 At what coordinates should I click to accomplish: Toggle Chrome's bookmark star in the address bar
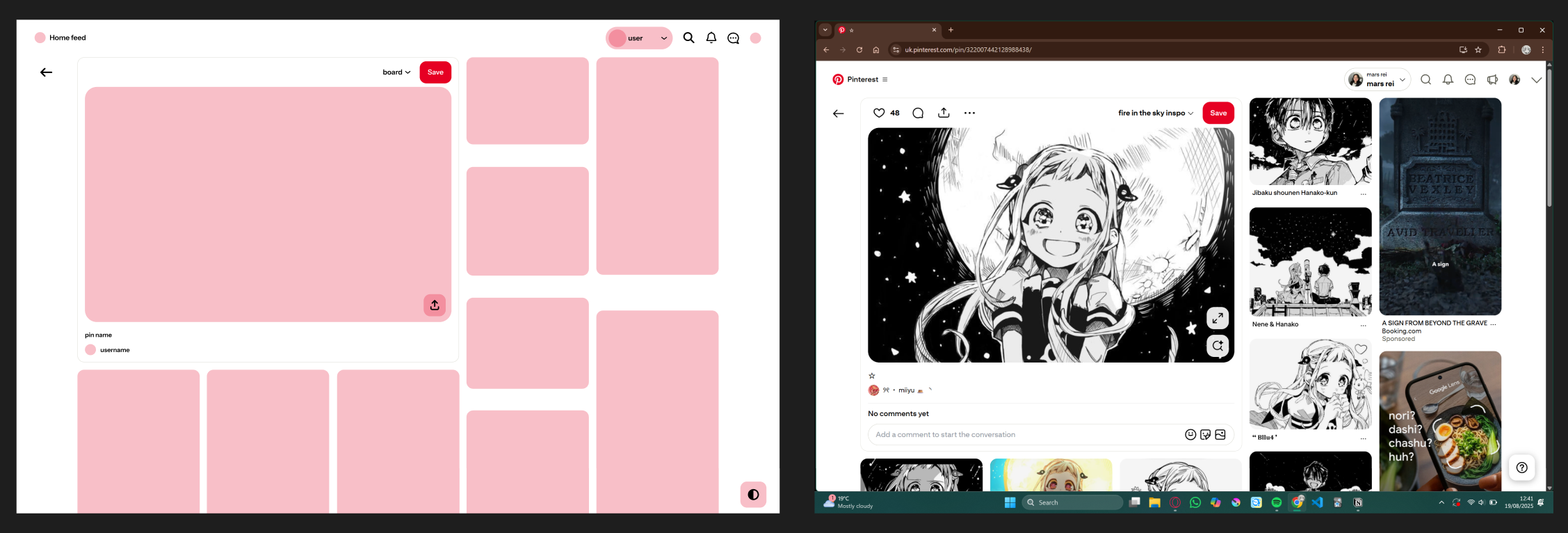1478,50
